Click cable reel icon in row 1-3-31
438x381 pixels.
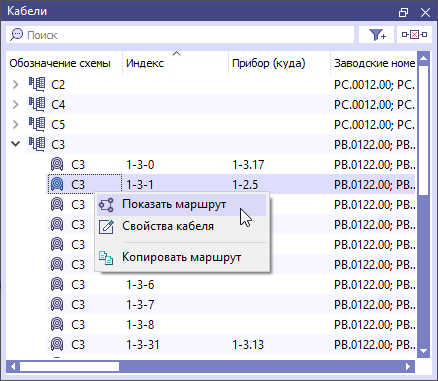pos(57,344)
